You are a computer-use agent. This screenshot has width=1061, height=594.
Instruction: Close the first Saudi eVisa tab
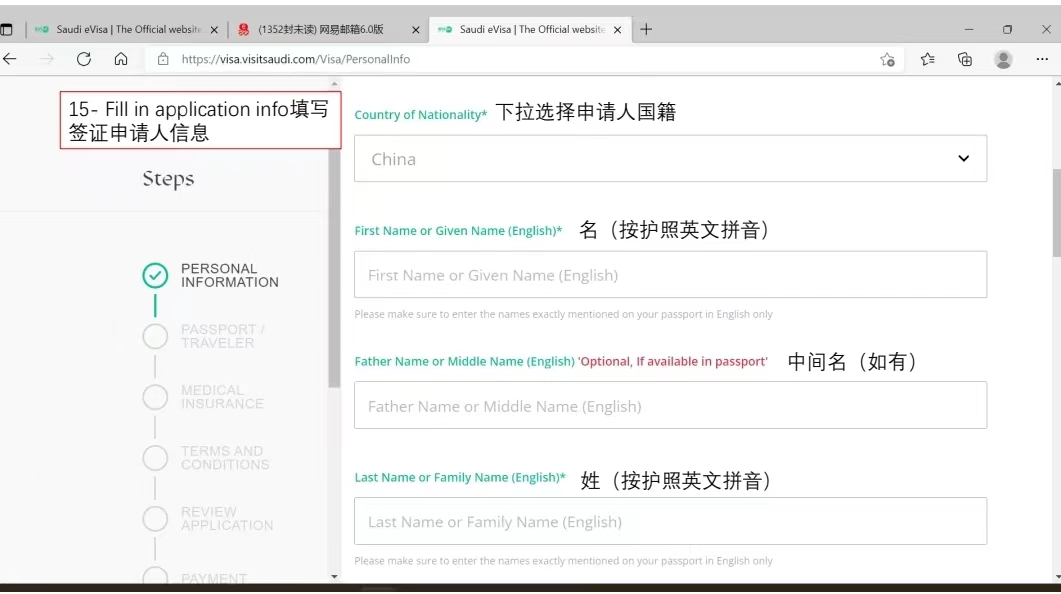point(215,30)
